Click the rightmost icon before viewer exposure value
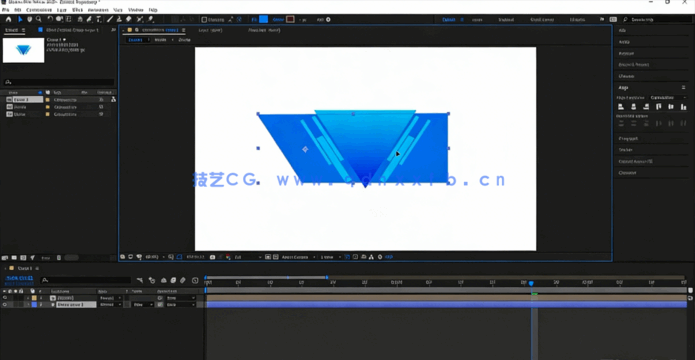Viewport: 695px width, 360px height. (379, 257)
